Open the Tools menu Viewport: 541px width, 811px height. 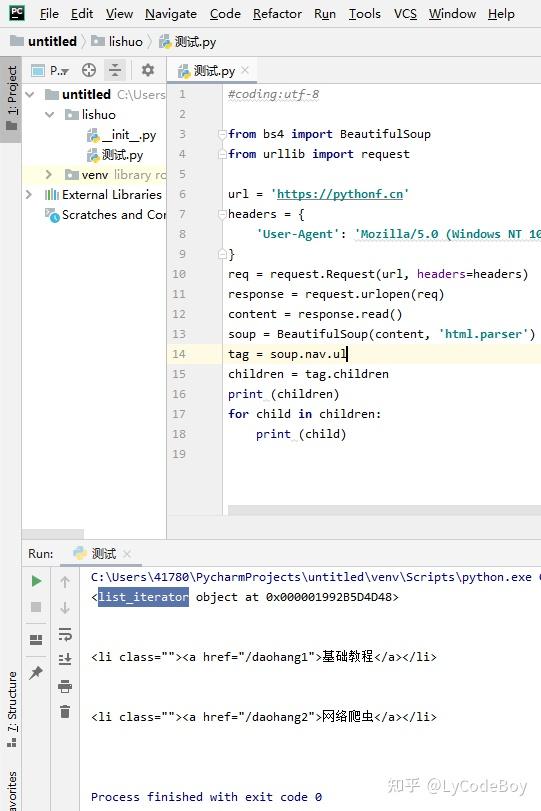pyautogui.click(x=365, y=13)
